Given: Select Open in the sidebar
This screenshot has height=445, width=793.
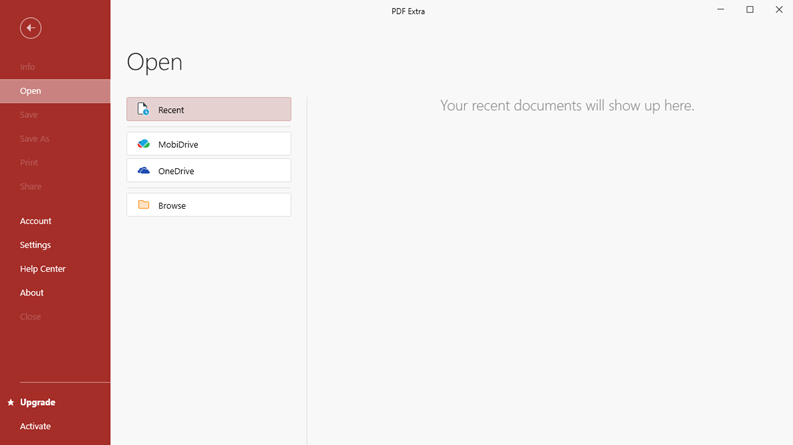Looking at the screenshot, I should tap(55, 91).
